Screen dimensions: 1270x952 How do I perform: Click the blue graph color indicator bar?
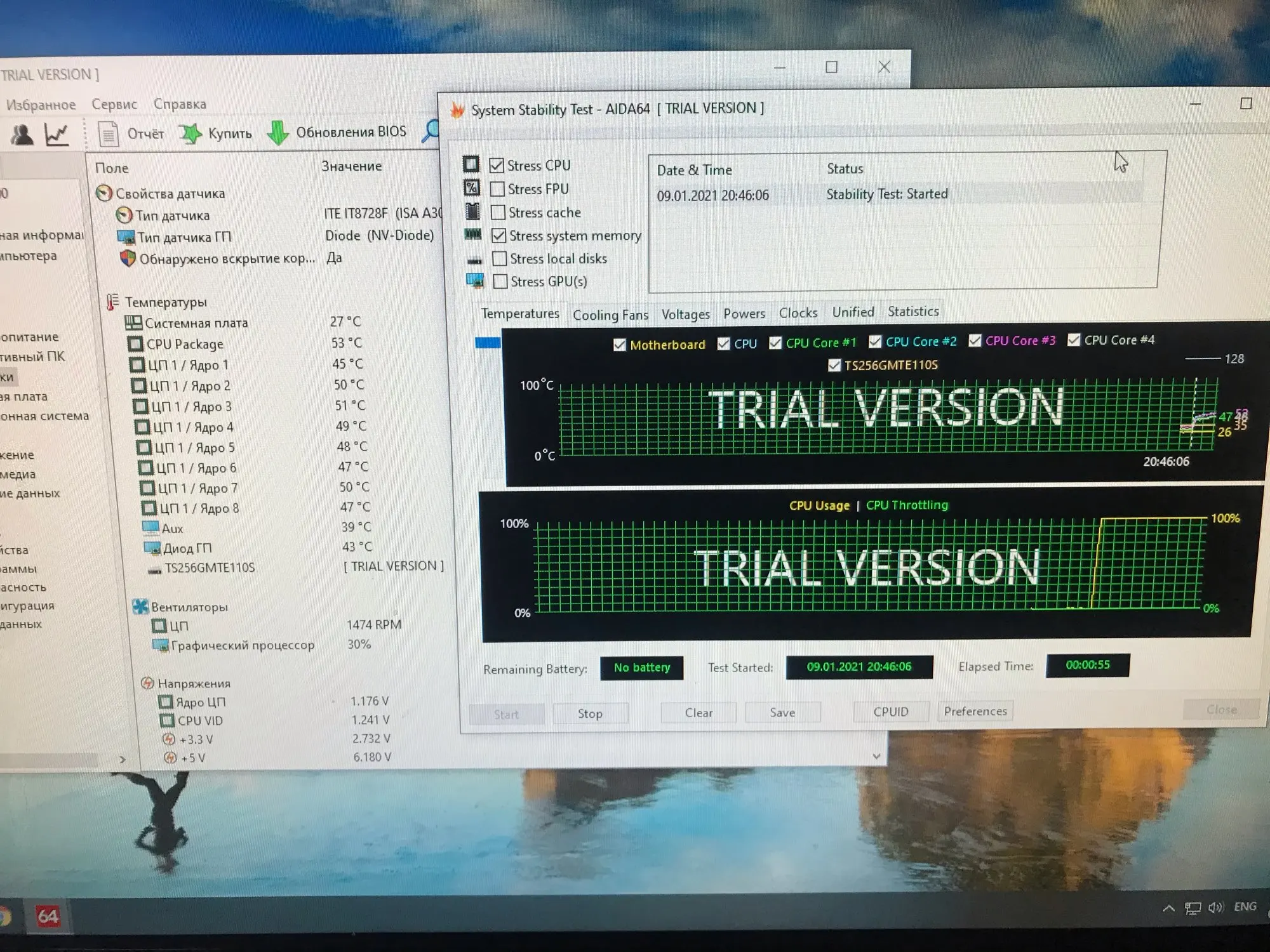488,343
